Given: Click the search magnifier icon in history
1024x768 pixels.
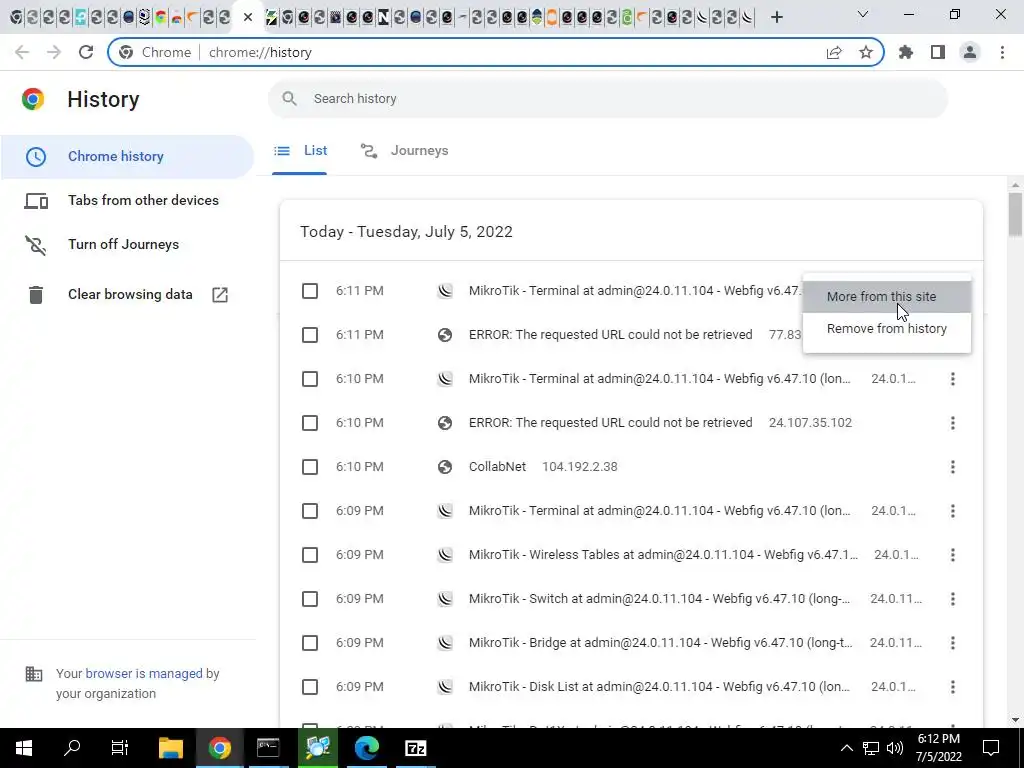Looking at the screenshot, I should [x=289, y=99].
